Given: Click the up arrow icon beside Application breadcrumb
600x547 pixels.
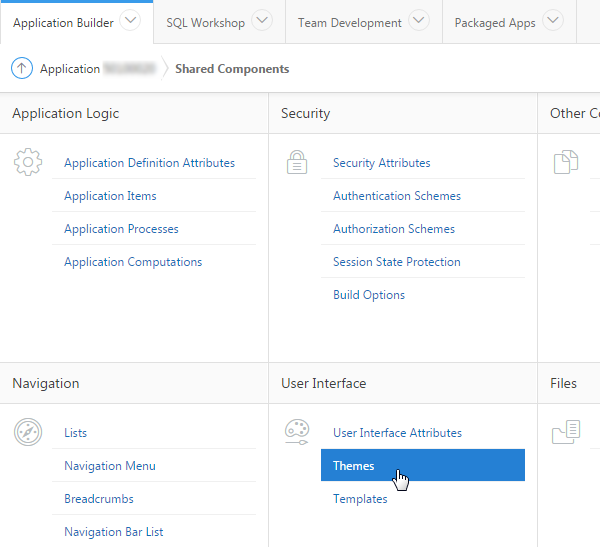Looking at the screenshot, I should [x=22, y=69].
